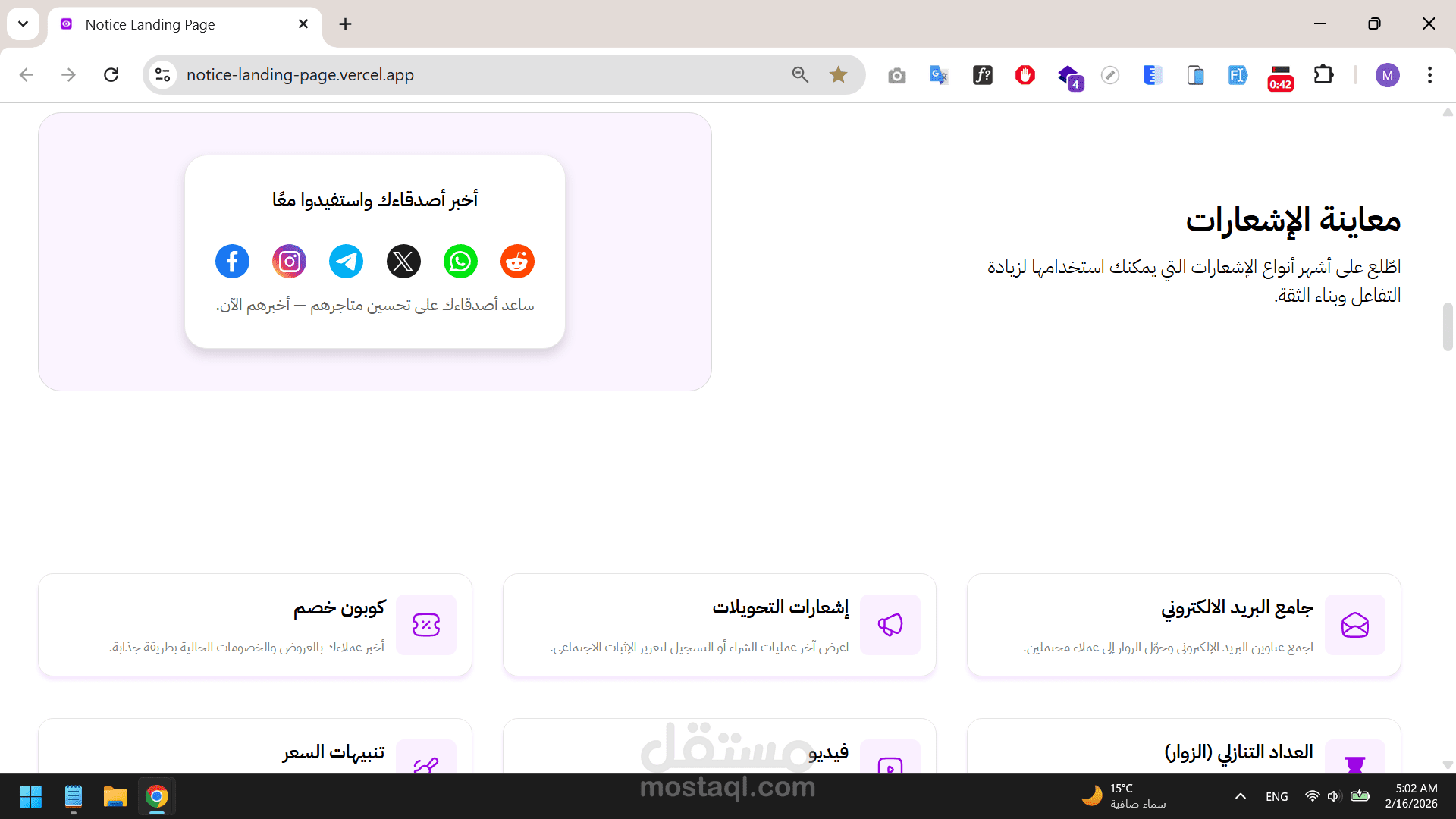
Task: Select the discount coupon ticket icon
Action: click(x=425, y=625)
